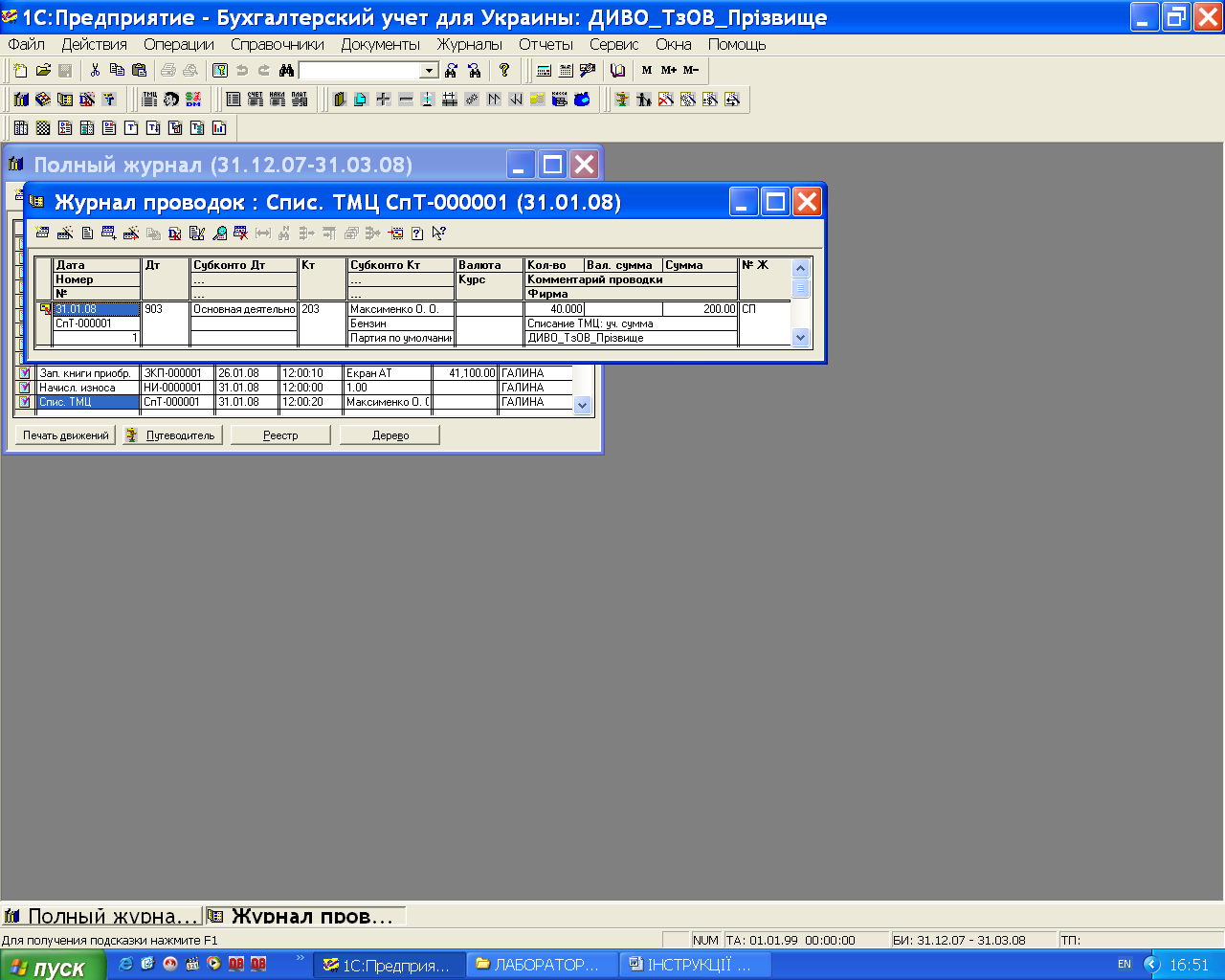Click the ТМЦ toolbar icon

150,99
